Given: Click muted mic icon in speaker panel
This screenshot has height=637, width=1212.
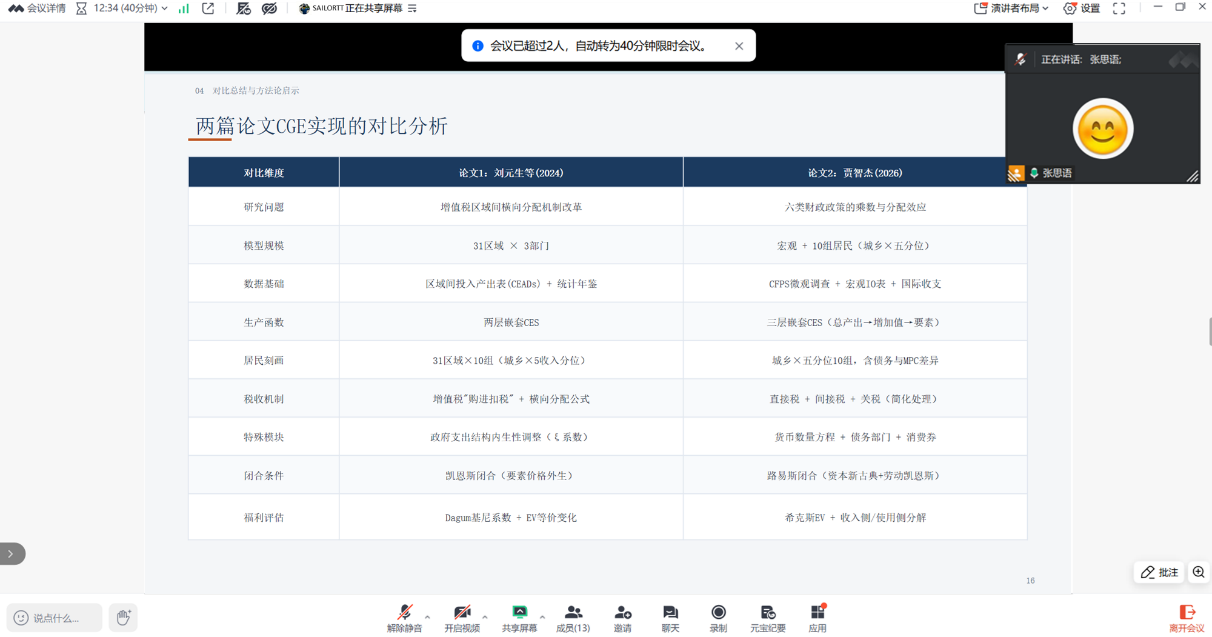Looking at the screenshot, I should pos(1021,59).
